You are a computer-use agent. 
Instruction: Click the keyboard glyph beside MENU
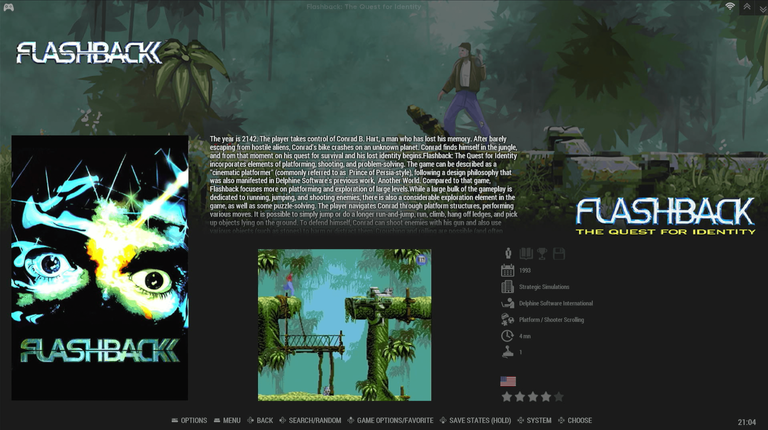(x=217, y=420)
